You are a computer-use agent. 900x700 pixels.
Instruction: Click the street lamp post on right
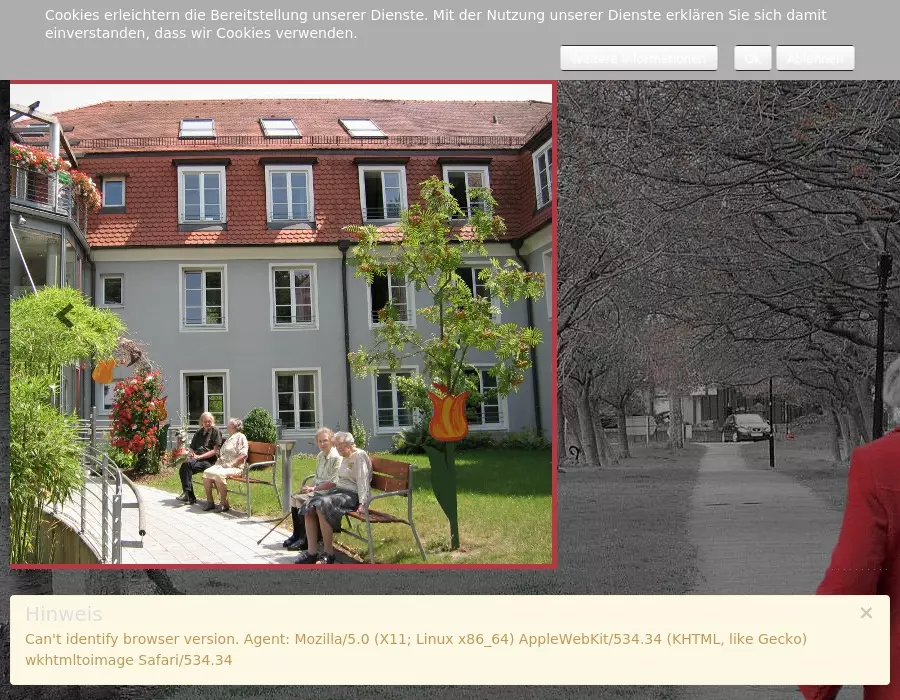[x=880, y=330]
